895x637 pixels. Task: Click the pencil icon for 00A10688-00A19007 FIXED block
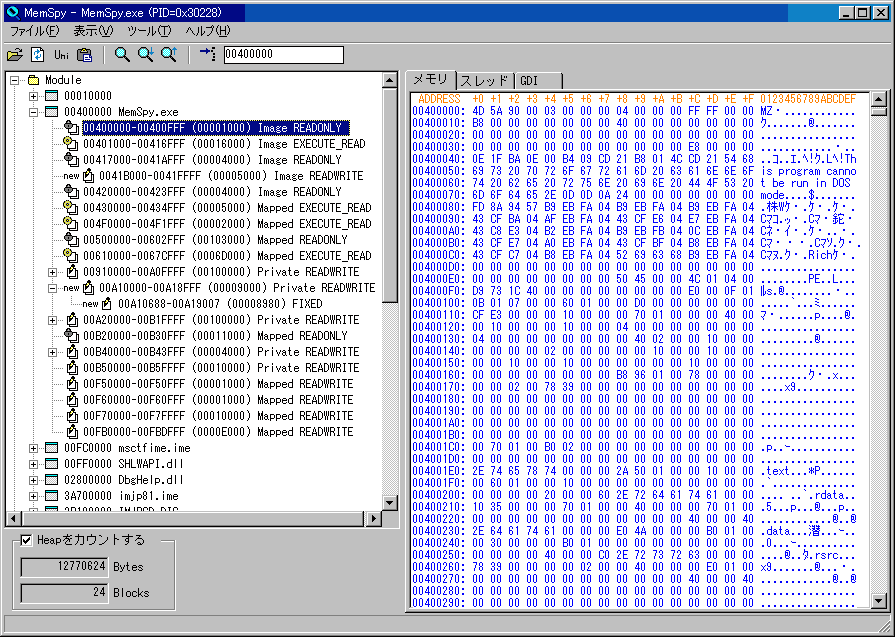107,303
